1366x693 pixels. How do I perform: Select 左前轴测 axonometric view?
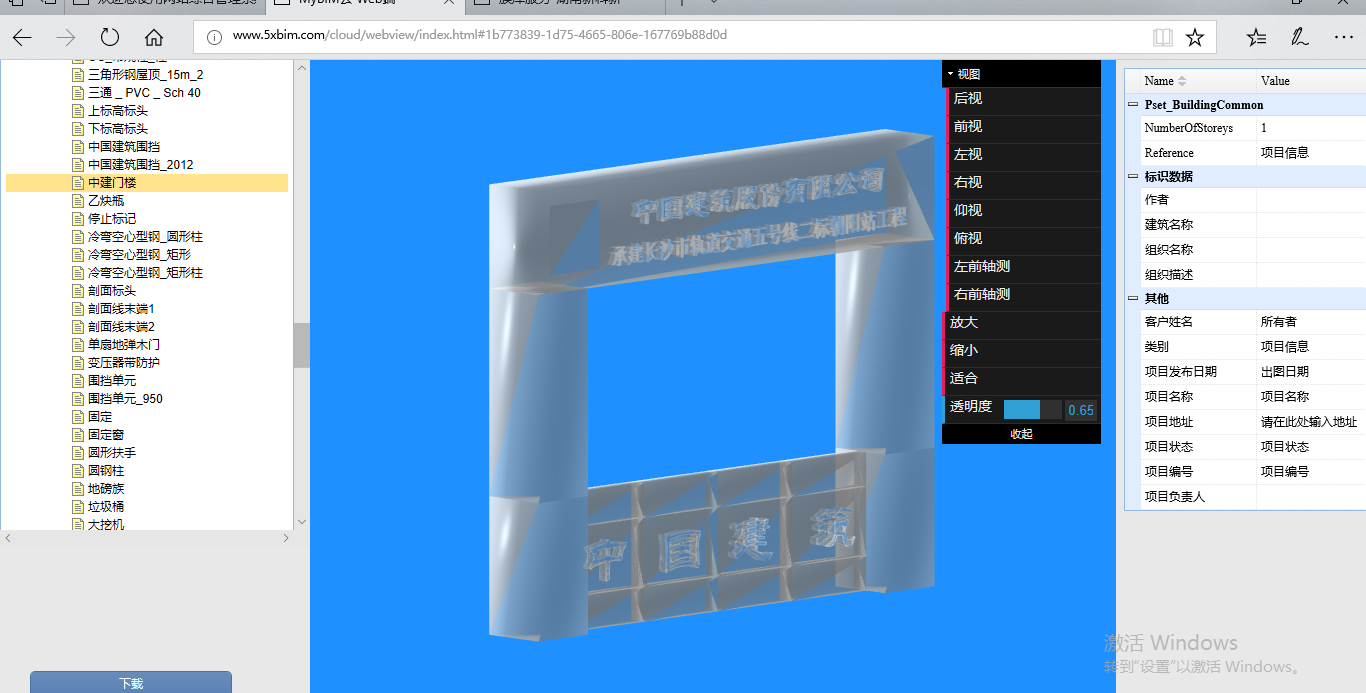[1022, 267]
